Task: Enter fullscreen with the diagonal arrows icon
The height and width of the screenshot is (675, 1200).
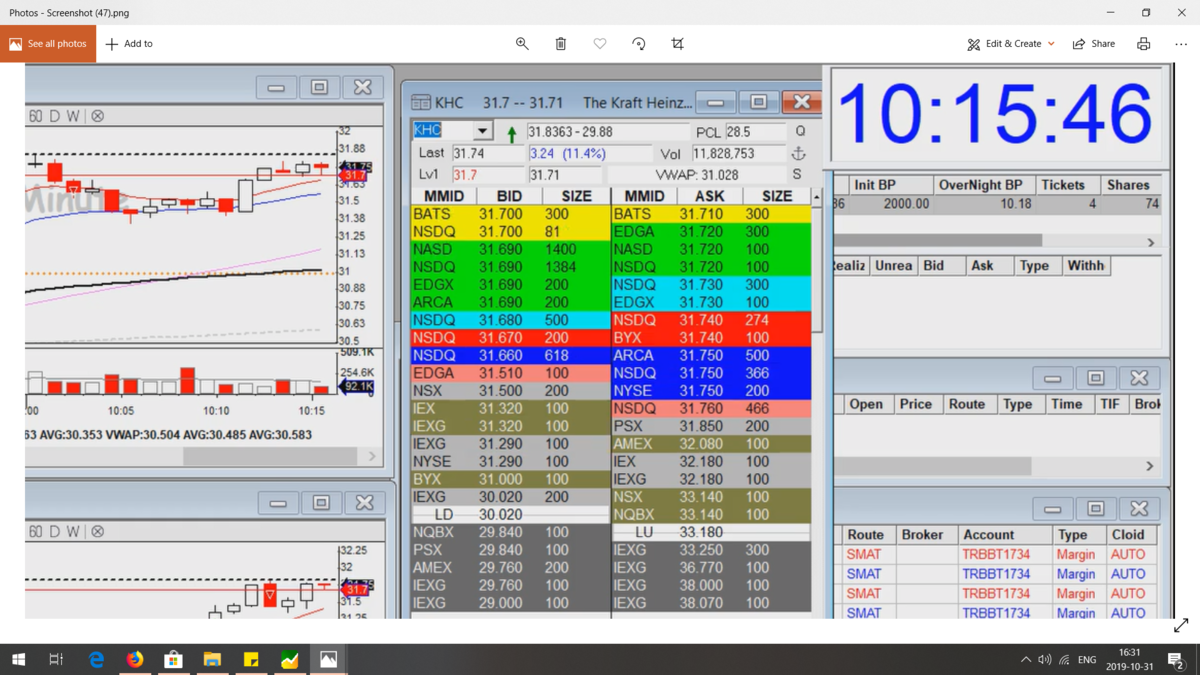Action: pos(1181,625)
